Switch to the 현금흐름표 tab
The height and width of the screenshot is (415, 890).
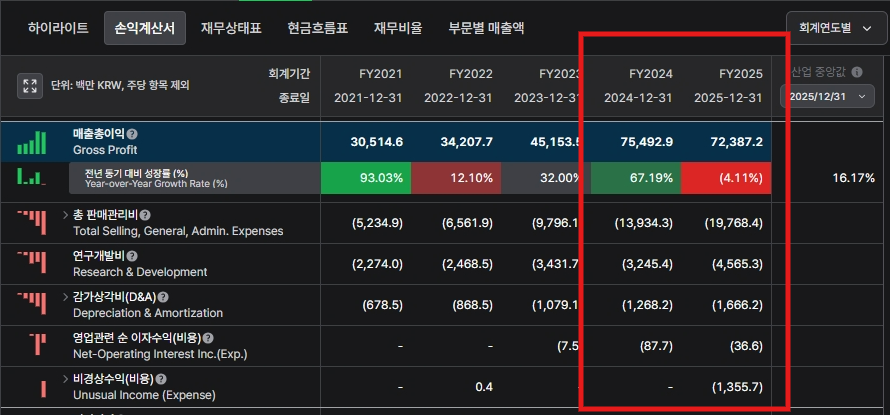point(317,28)
